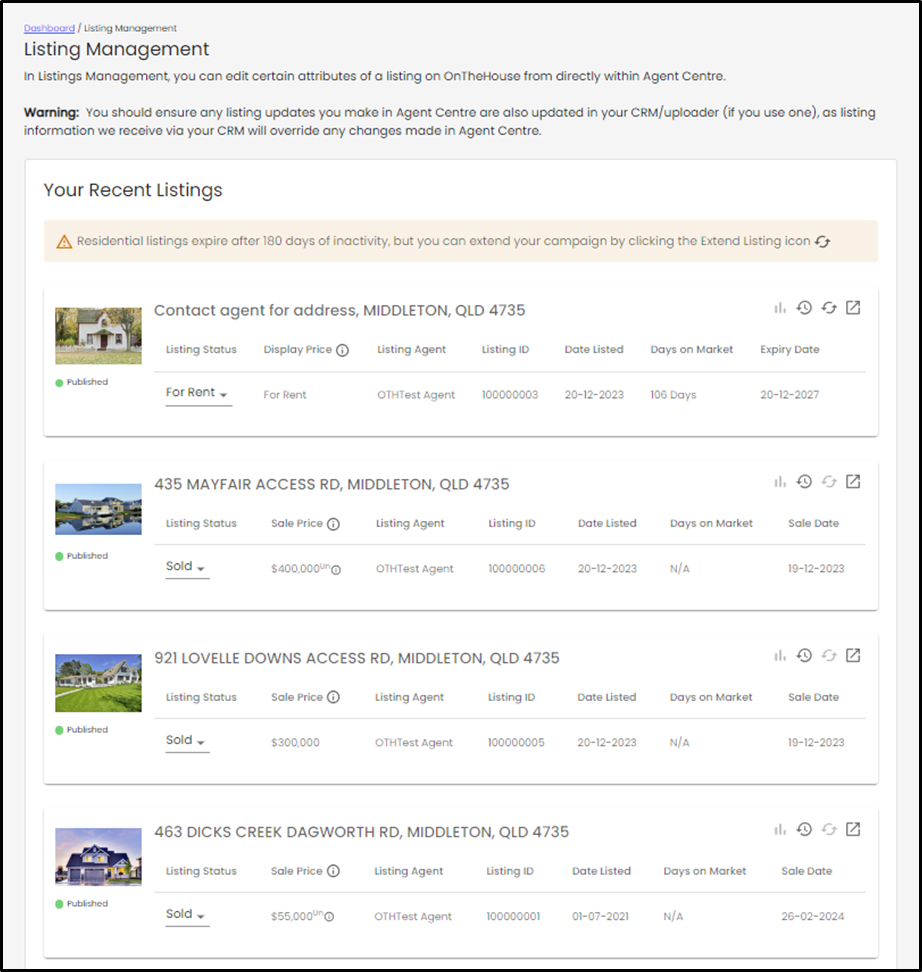Screen dimensions: 922x972
Task: Open statistics icon for 463 Dicks Creek listing
Action: click(779, 829)
